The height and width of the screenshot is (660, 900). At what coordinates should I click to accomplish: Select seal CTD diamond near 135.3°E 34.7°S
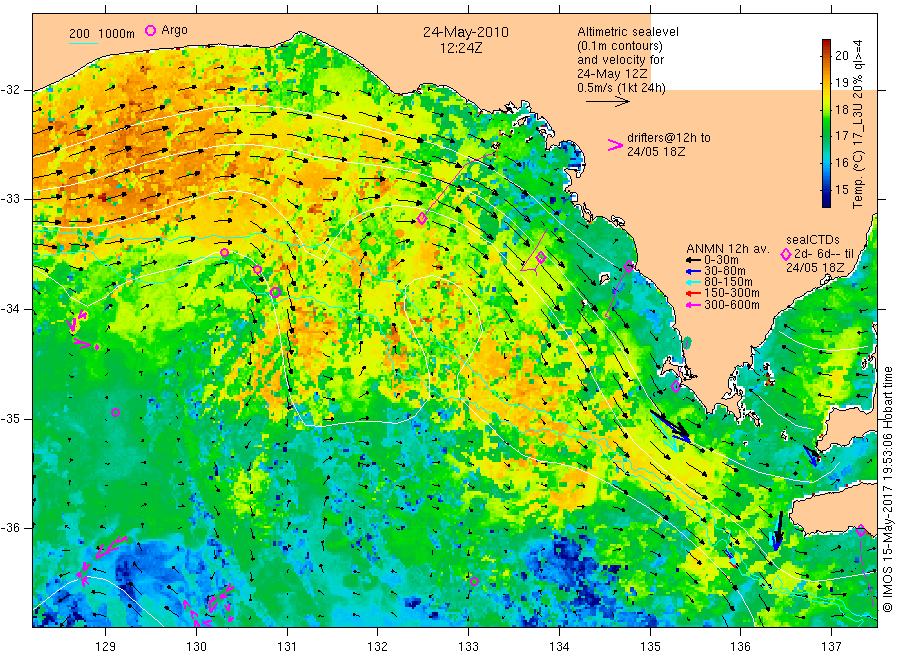tap(676, 386)
